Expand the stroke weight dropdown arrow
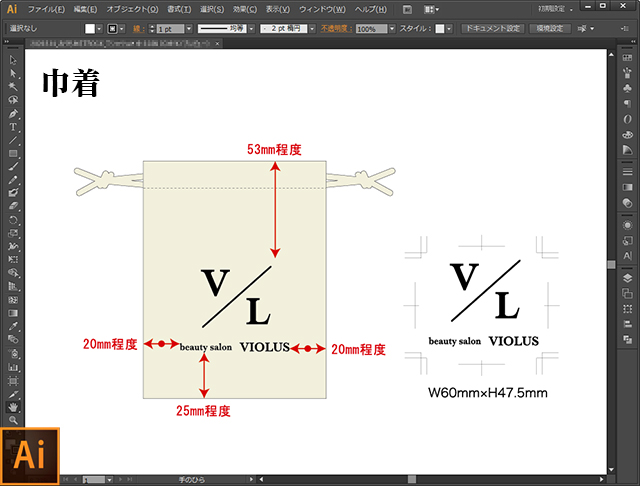This screenshot has height=486, width=640. pos(189,29)
